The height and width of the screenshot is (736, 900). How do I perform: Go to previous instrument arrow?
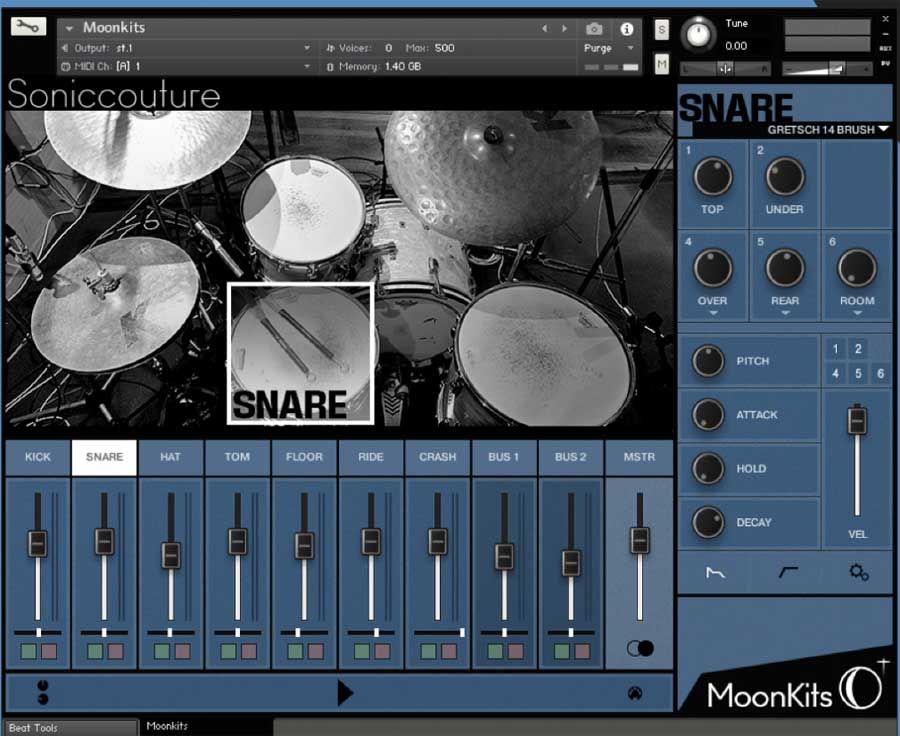(544, 28)
